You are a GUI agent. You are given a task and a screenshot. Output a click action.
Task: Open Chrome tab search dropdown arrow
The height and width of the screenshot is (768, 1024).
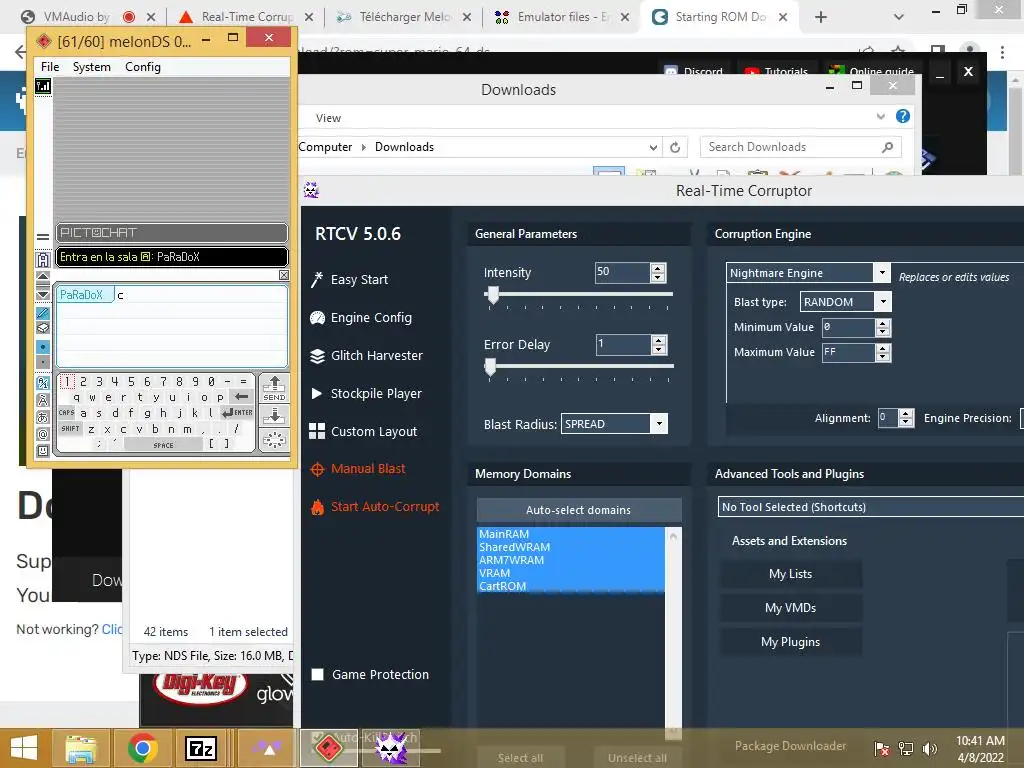[x=899, y=17]
